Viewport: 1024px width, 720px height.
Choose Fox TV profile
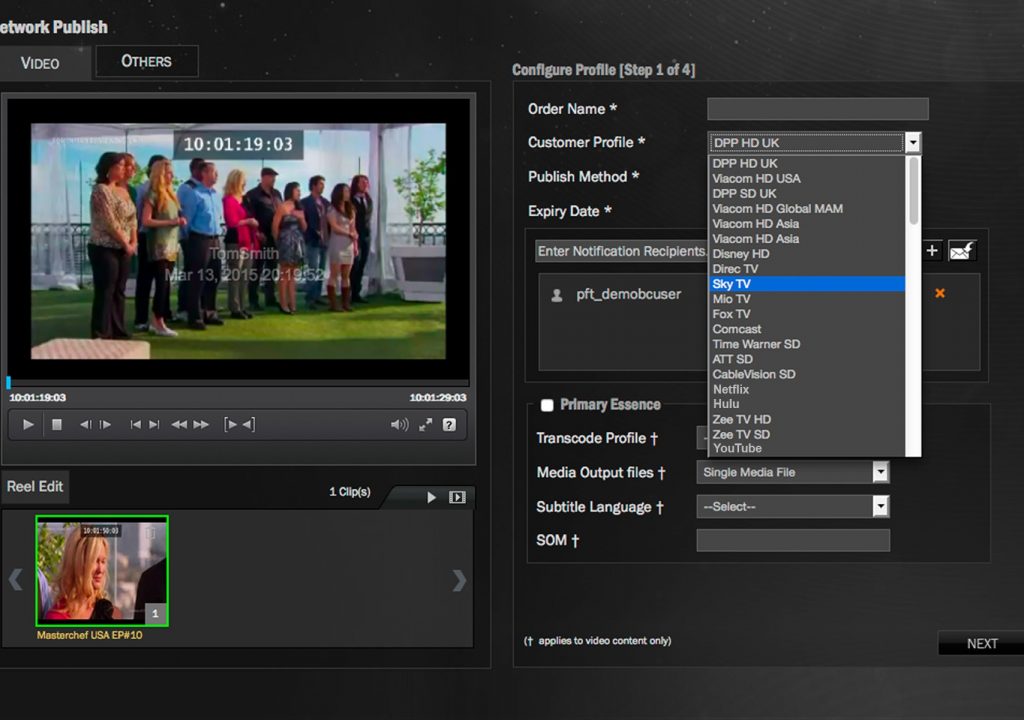(x=807, y=314)
